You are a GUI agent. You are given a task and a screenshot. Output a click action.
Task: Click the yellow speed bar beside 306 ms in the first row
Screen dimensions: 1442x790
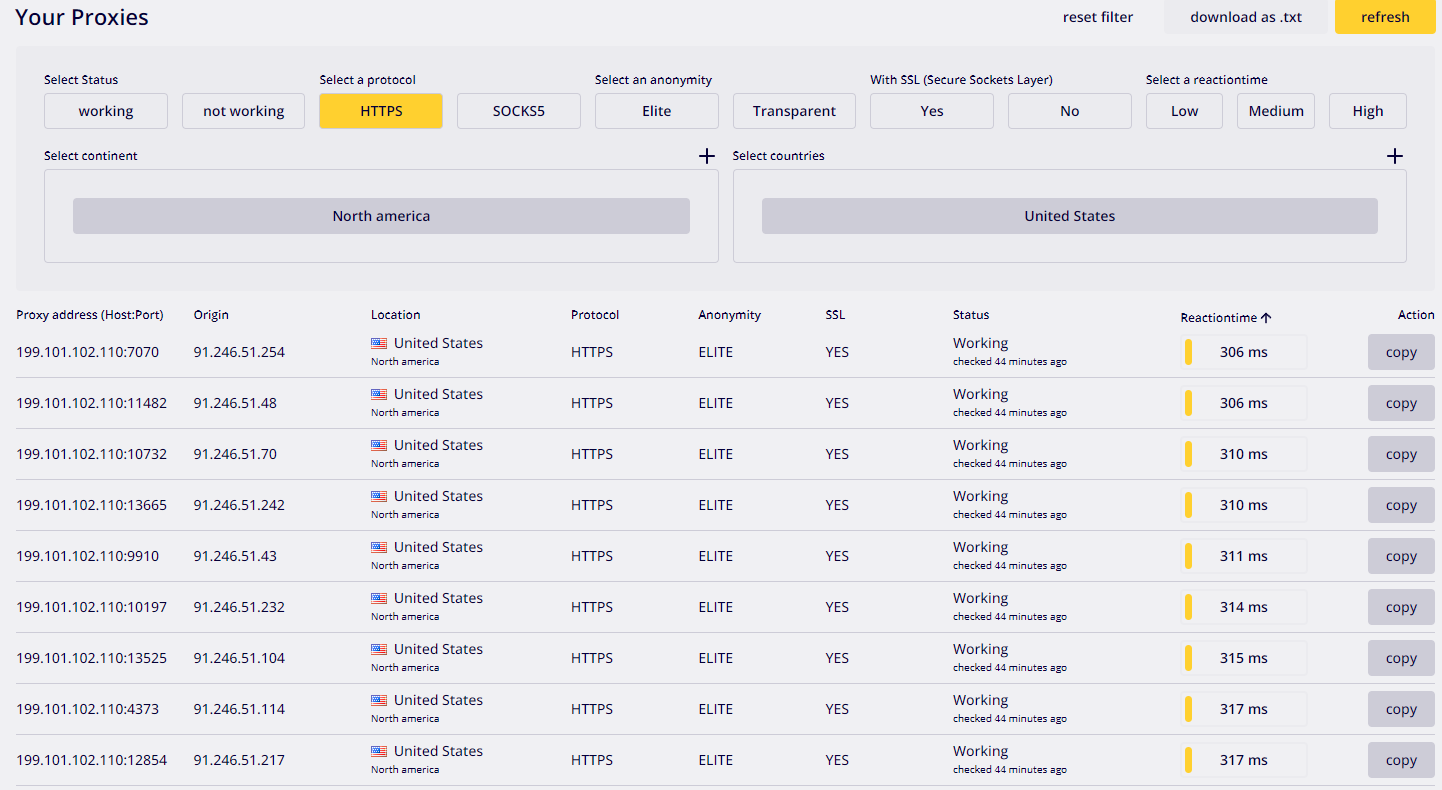tap(1188, 352)
